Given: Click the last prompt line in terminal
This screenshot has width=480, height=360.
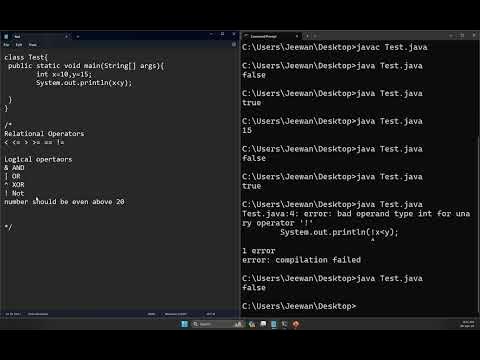Looking at the screenshot, I should pos(299,306).
